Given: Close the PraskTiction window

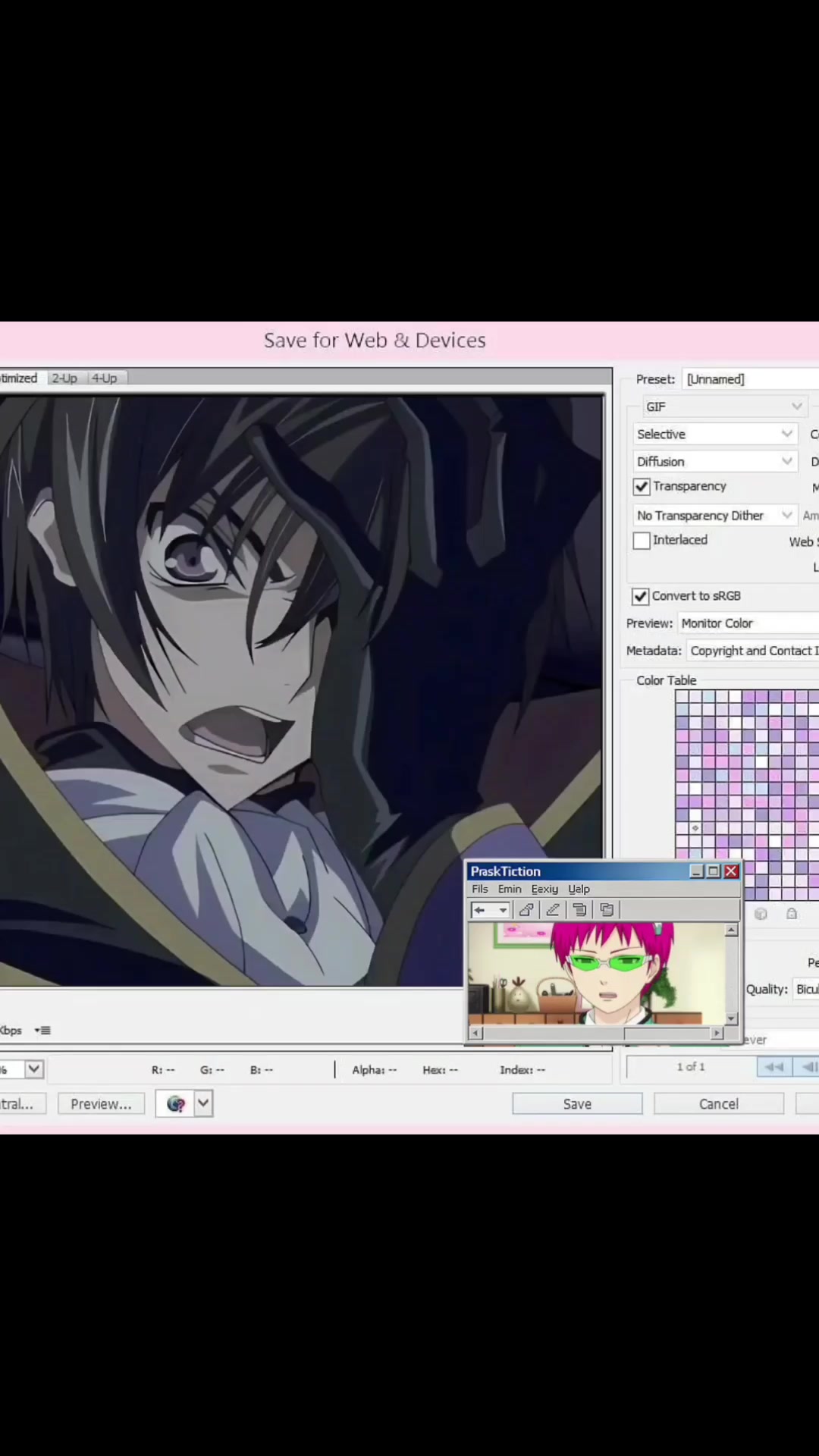Looking at the screenshot, I should [x=731, y=871].
